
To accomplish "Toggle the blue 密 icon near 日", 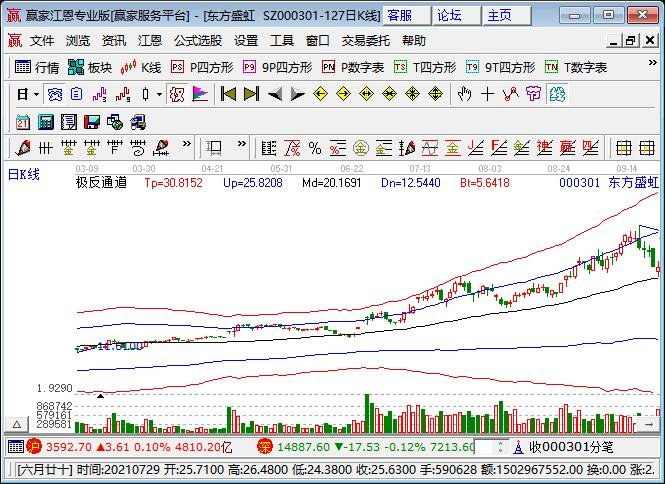I will point(54,94).
